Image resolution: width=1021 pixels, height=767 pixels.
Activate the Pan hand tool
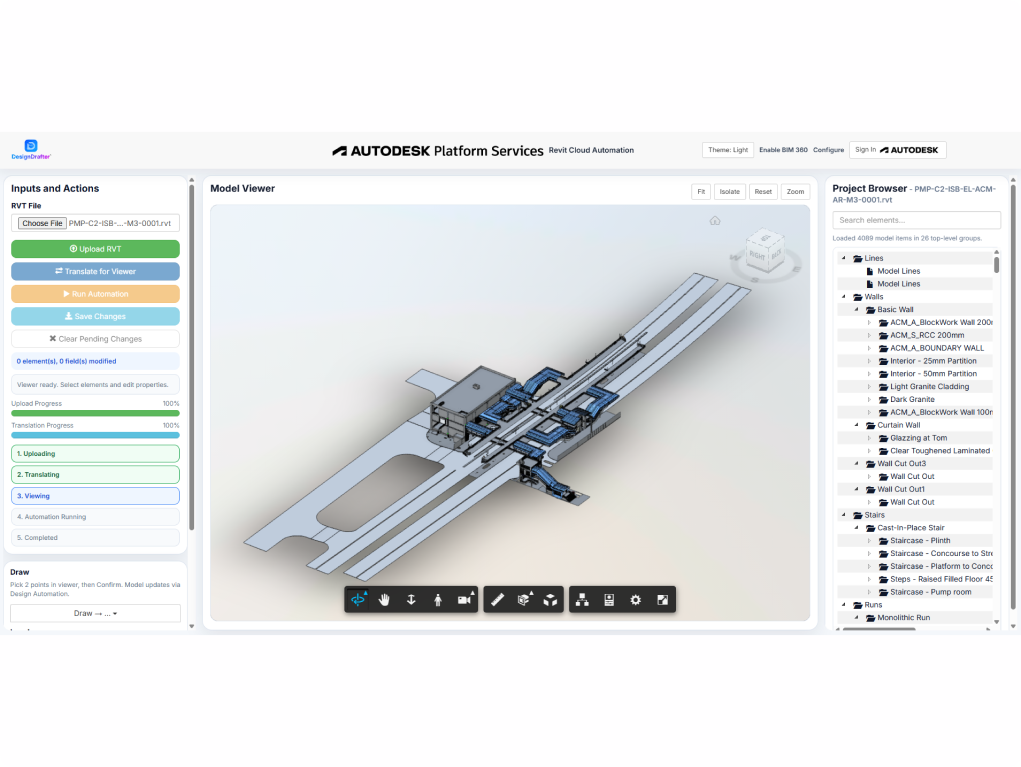(385, 600)
